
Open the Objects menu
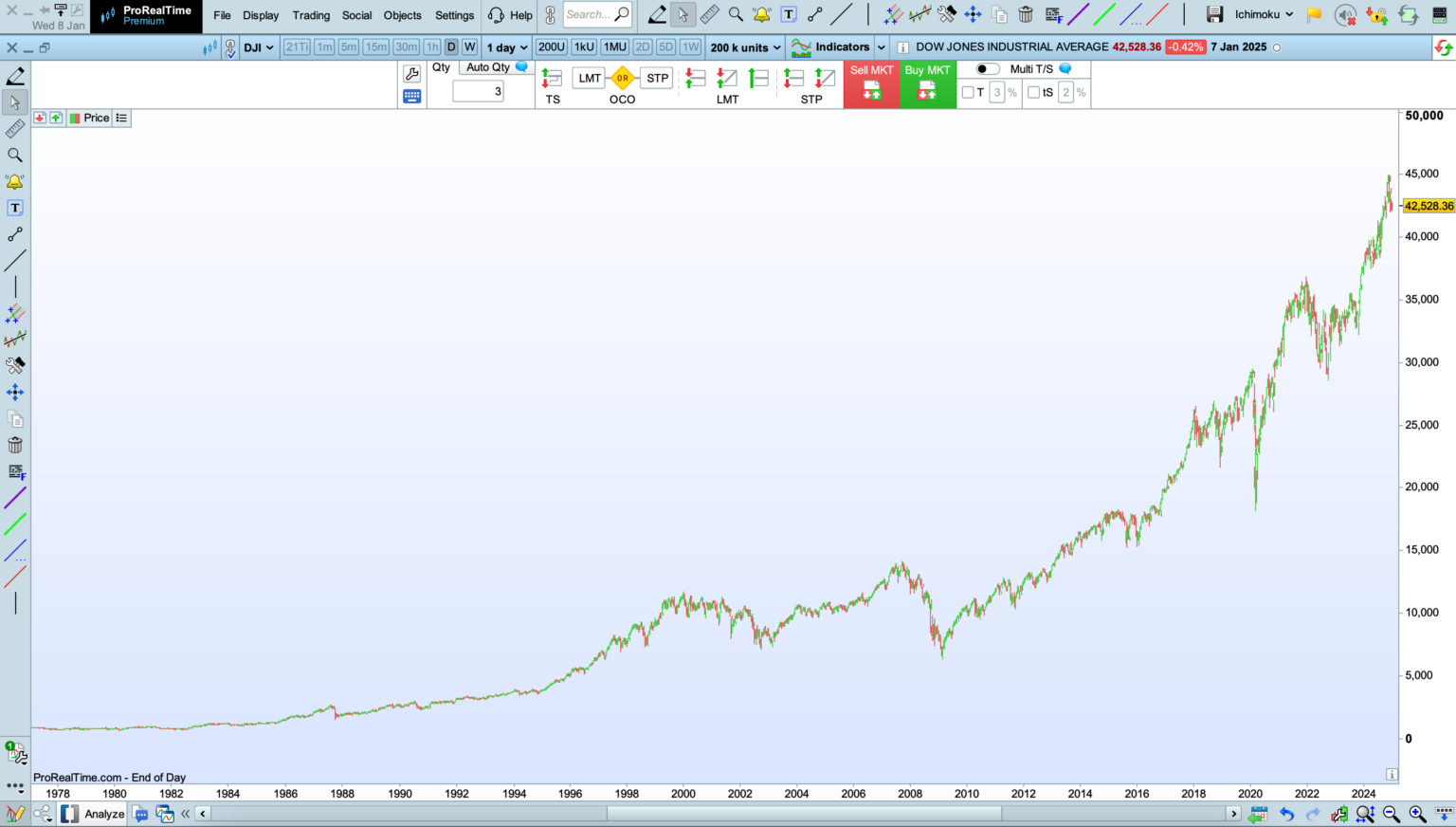pyautogui.click(x=402, y=15)
